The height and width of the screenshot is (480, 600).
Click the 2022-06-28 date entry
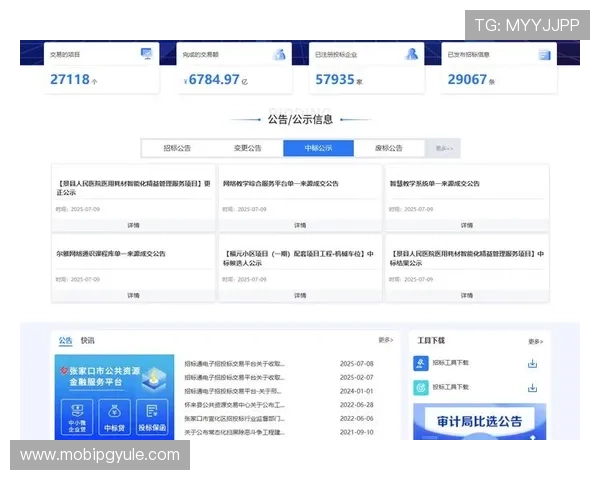click(357, 405)
